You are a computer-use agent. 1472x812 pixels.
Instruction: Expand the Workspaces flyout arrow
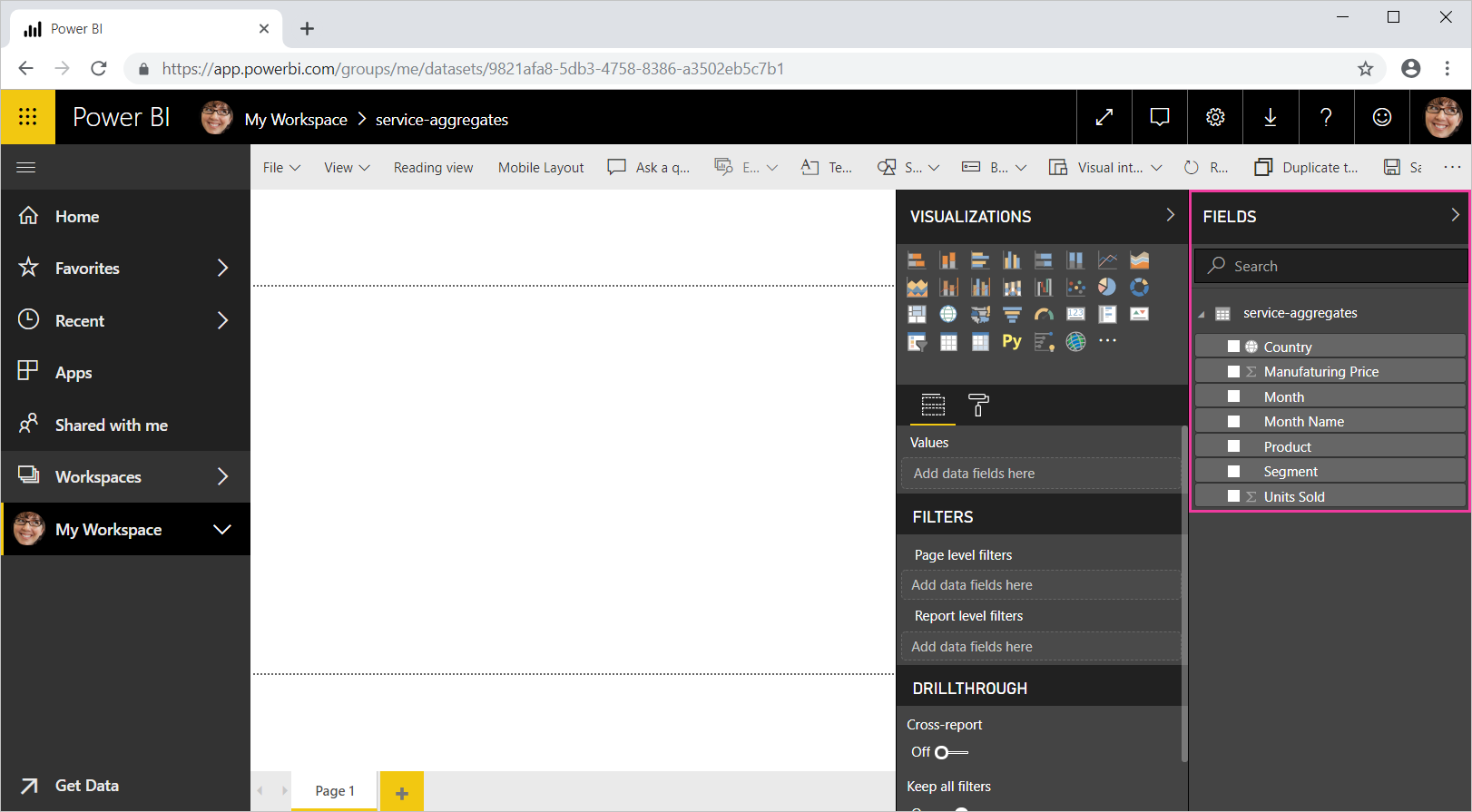222,476
